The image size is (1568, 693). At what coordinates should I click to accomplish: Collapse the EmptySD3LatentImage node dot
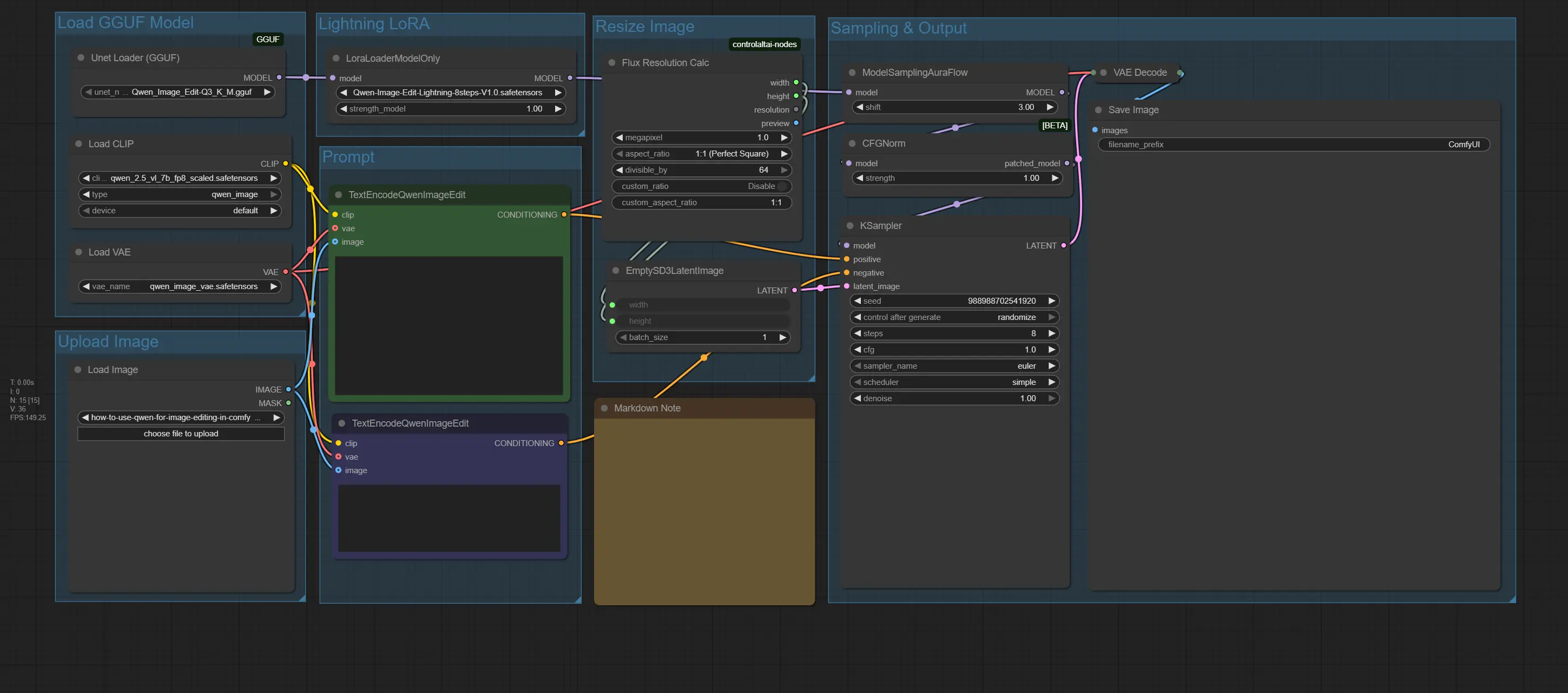point(615,270)
